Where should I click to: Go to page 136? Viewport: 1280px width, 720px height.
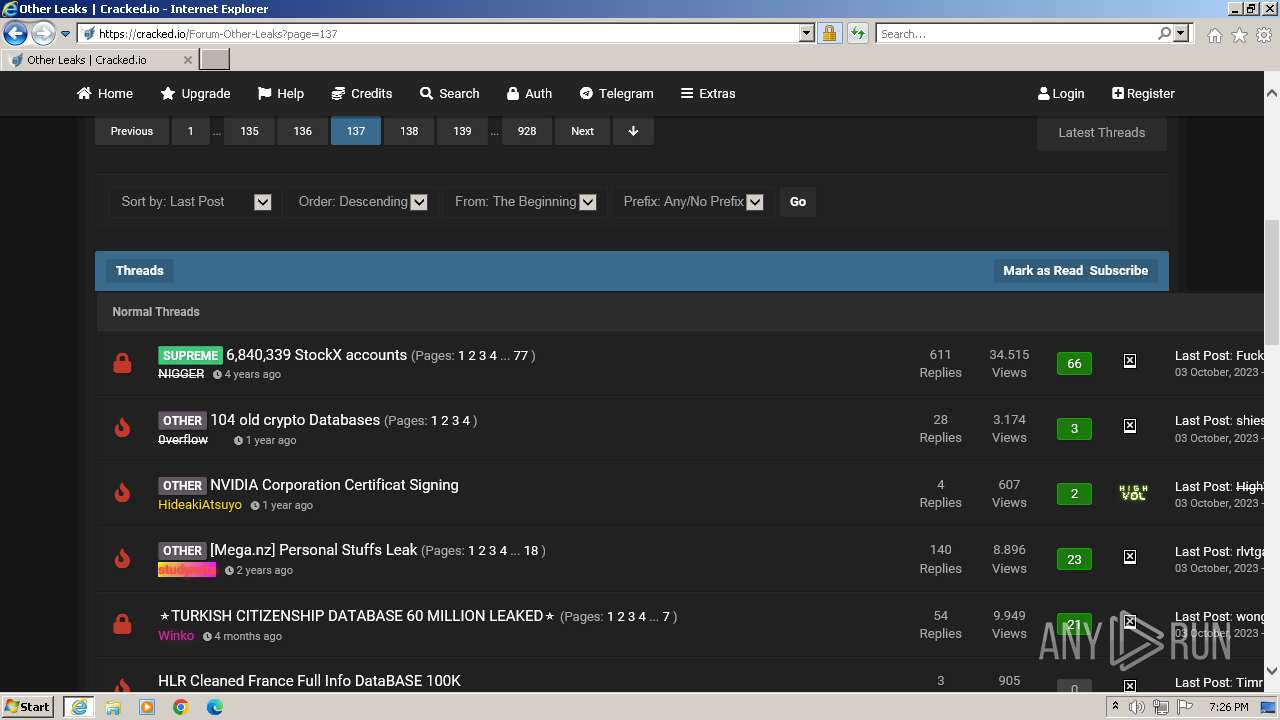pos(302,131)
